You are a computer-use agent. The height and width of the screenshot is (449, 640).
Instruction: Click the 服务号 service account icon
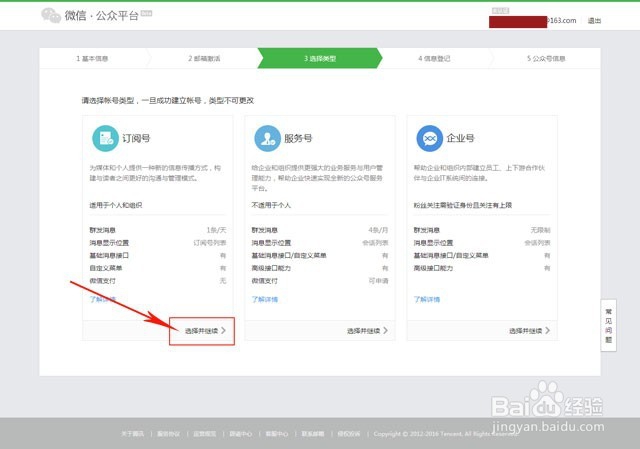coord(267,138)
